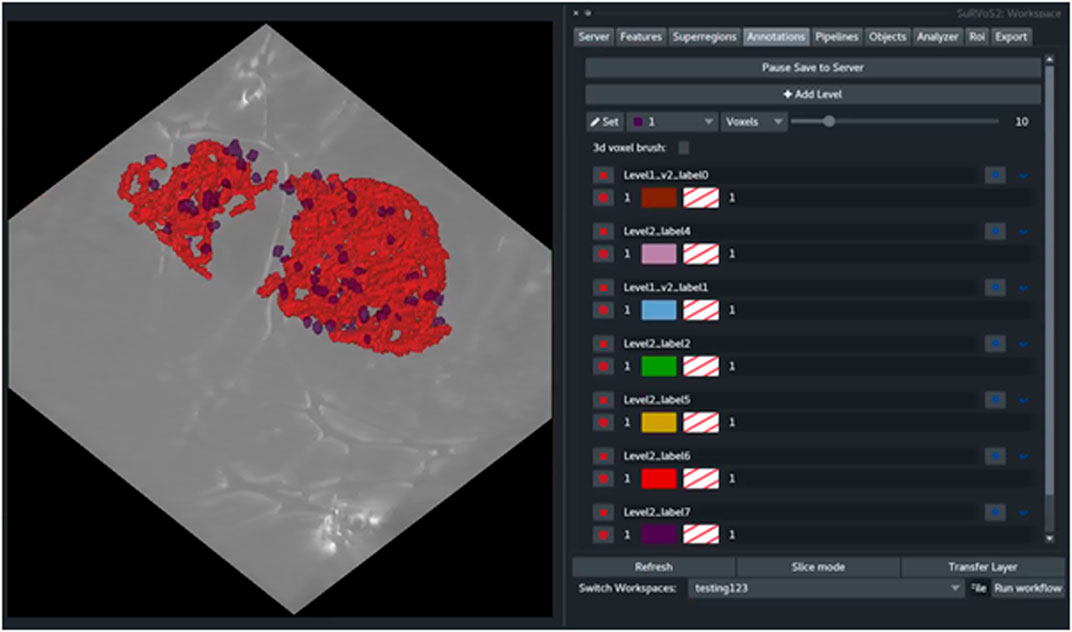
Task: Delete the Level1_v2_label1 level via red X
Action: (x=603, y=288)
